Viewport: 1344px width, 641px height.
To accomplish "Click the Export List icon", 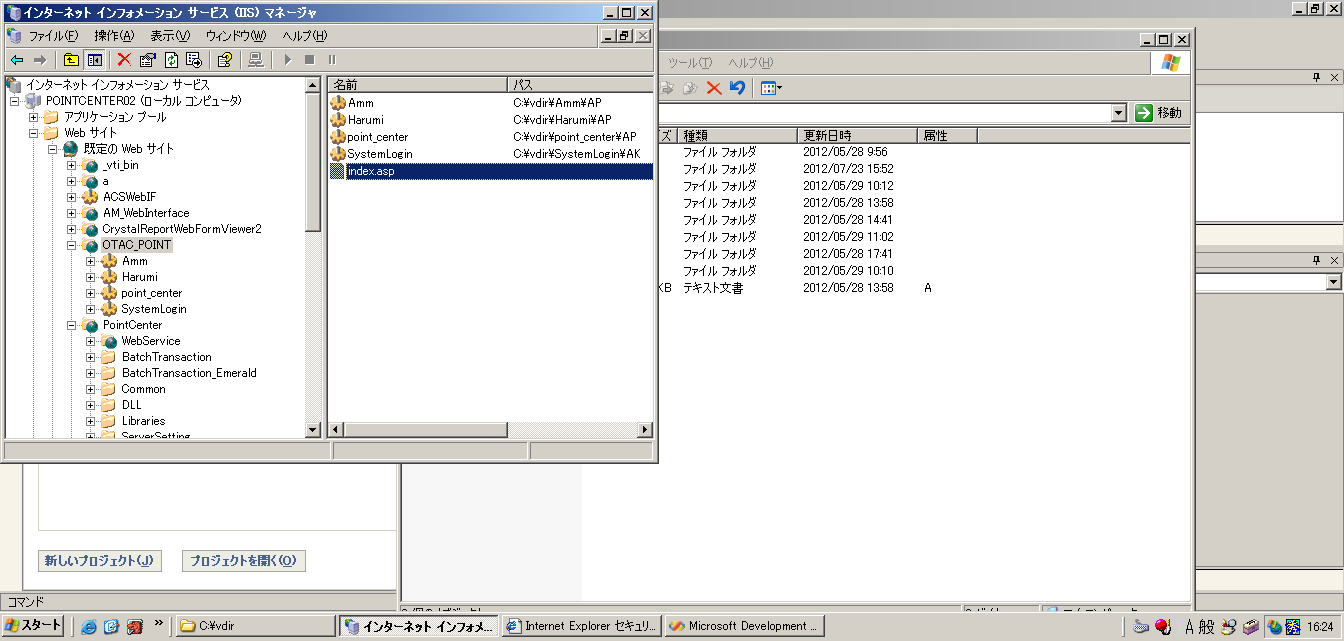I will click(x=194, y=60).
